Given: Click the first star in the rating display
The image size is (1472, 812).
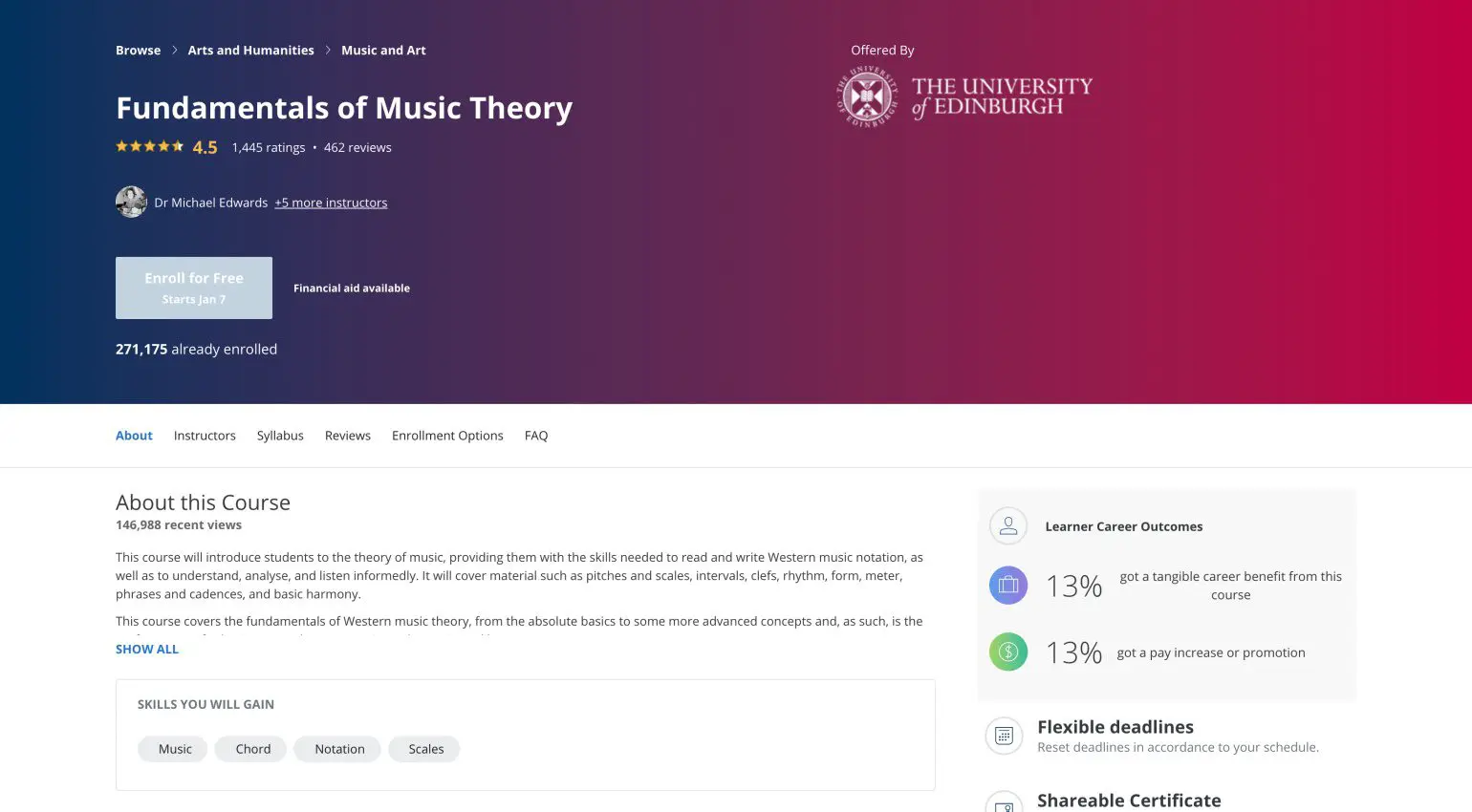Looking at the screenshot, I should [x=121, y=146].
